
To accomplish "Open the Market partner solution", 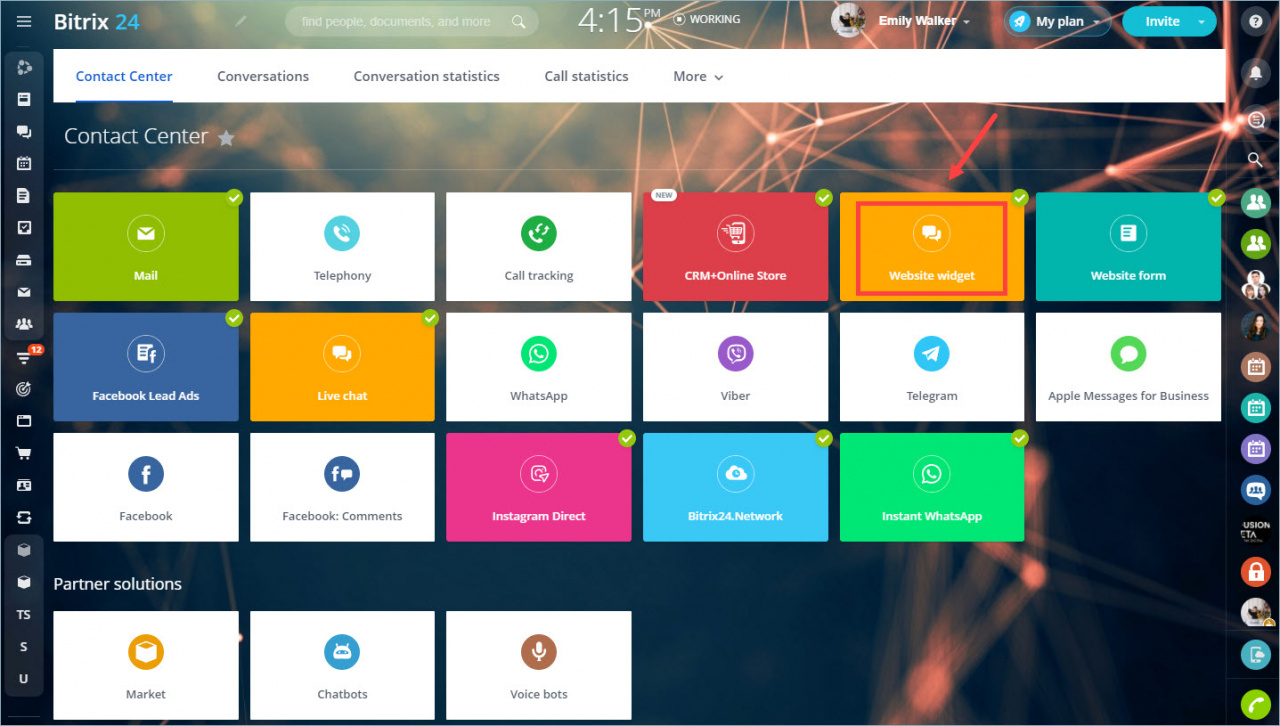I will coord(146,665).
